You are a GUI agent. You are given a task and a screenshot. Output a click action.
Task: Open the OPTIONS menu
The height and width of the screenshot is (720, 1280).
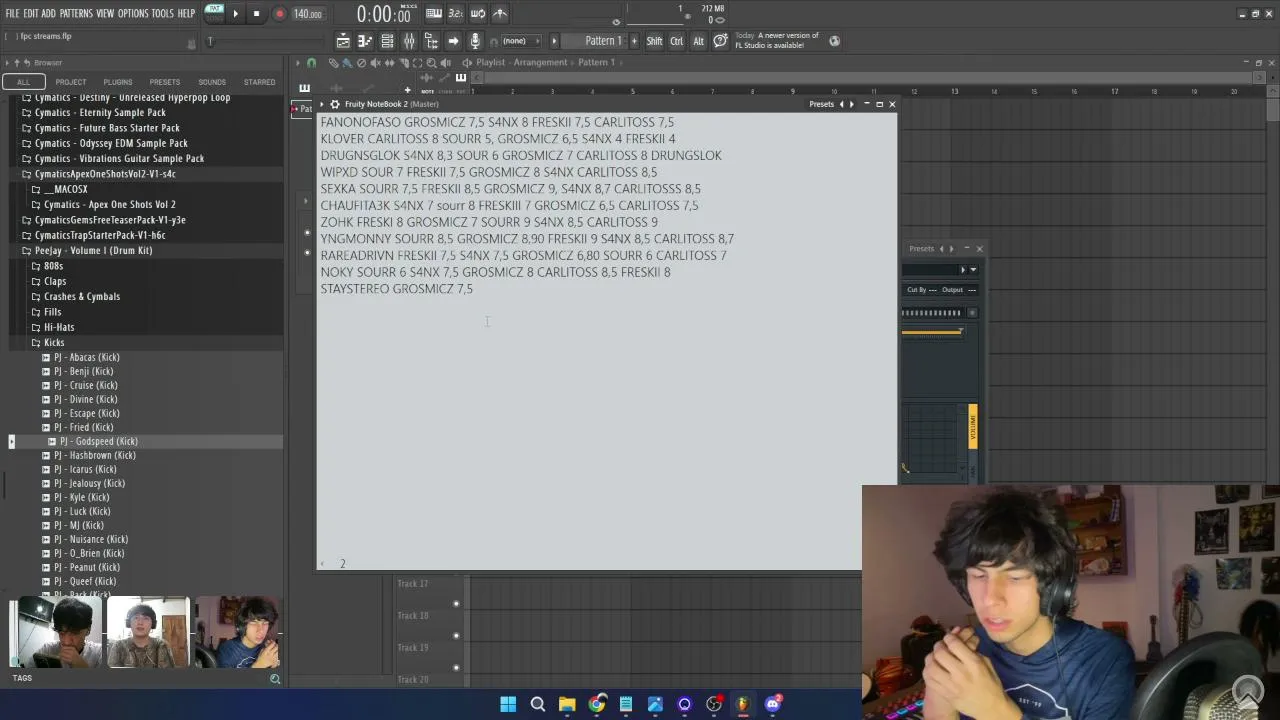(133, 14)
